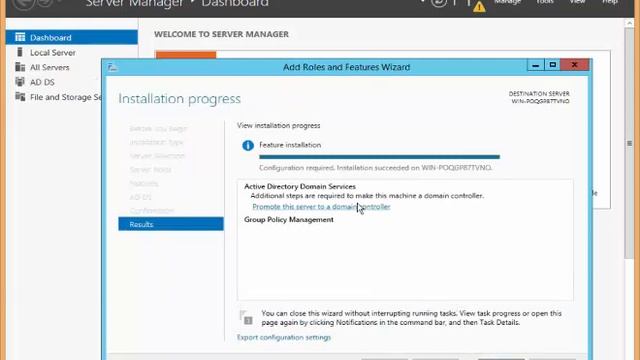Minimize the Add Roles and Features Wizard
Image resolution: width=640 pixels, height=360 pixels.
click(536, 65)
